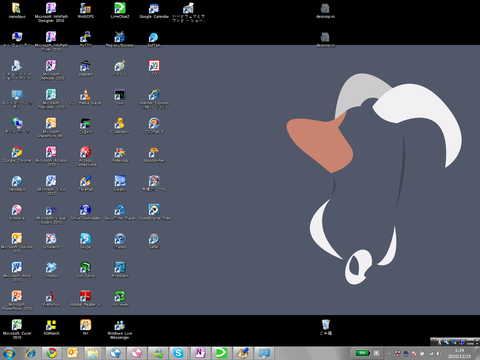Show hidden system tray icons
The height and width of the screenshot is (360, 480).
[x=389, y=353]
